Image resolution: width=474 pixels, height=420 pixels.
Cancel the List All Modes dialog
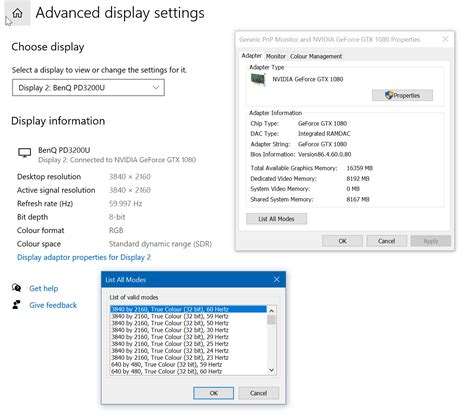coord(259,393)
